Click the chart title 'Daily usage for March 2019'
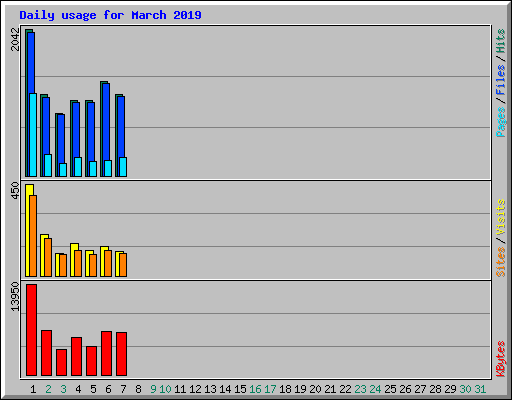 (x=110, y=15)
